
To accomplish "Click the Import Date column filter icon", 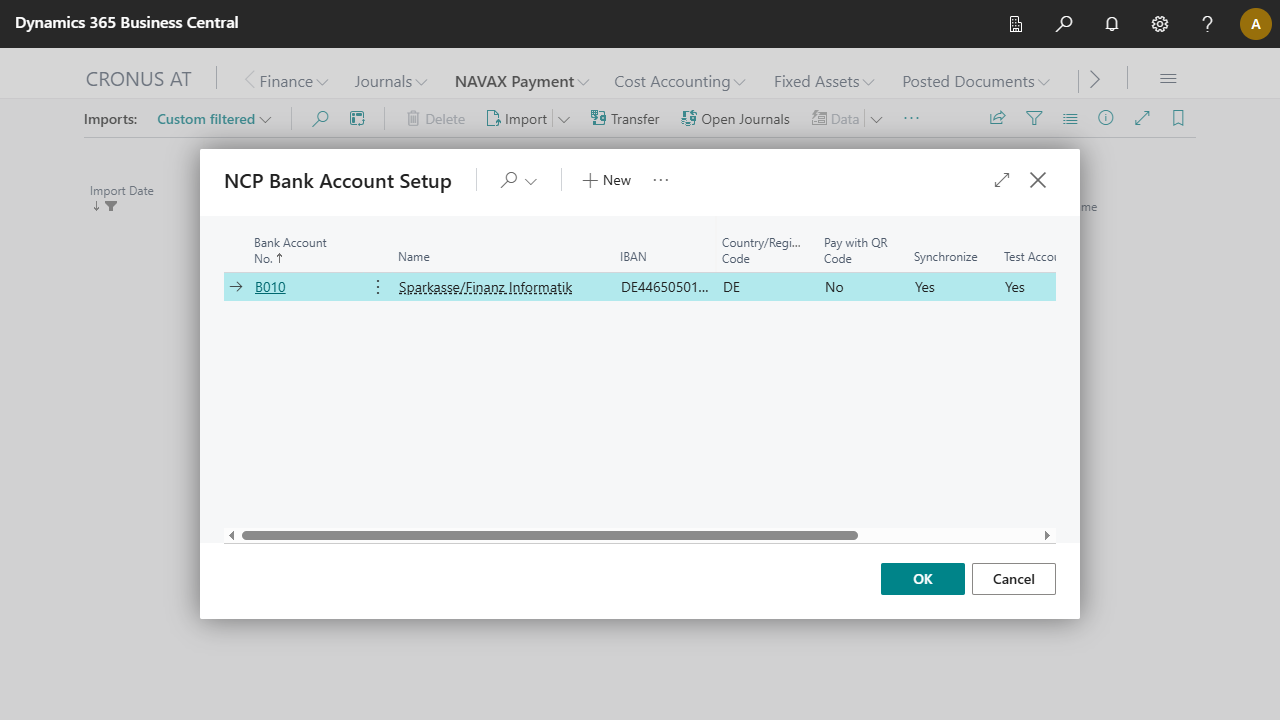I will (111, 206).
